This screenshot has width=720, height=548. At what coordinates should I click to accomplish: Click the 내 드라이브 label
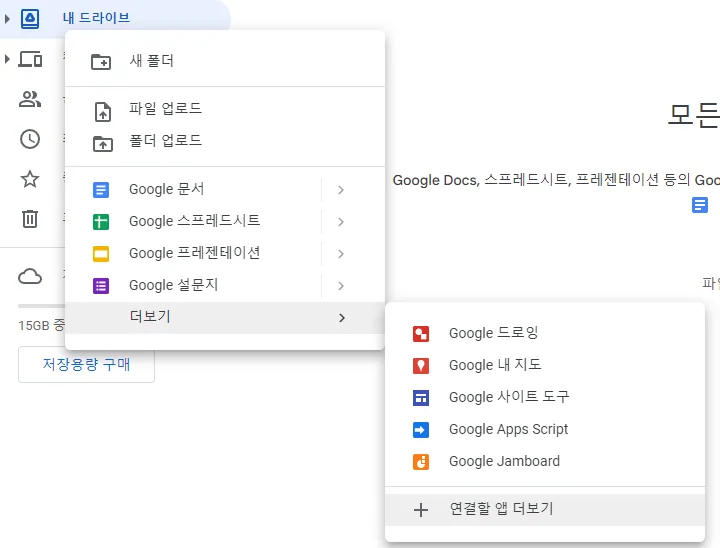click(x=96, y=18)
